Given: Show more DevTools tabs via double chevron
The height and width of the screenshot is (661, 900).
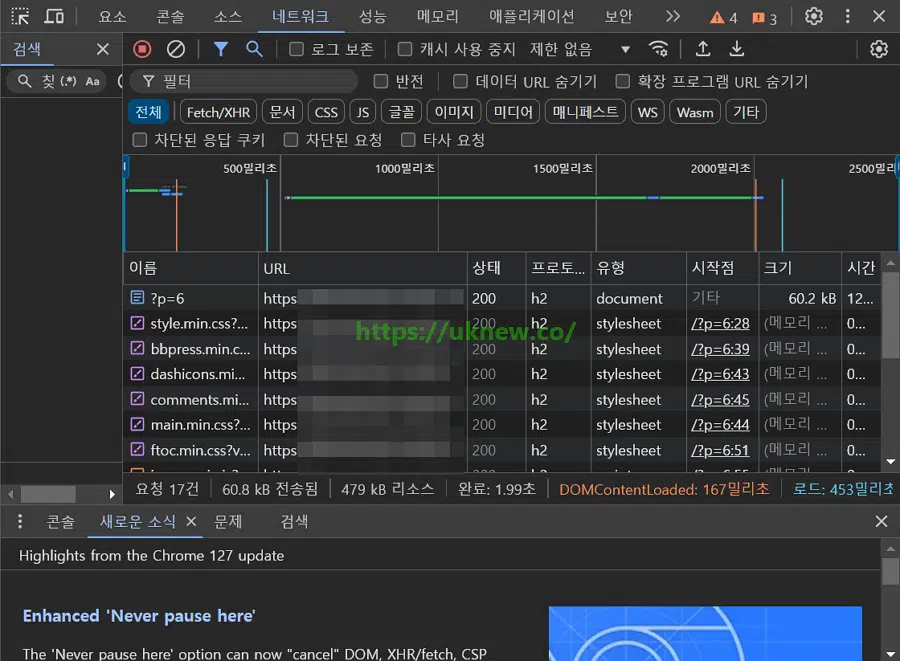Looking at the screenshot, I should point(673,16).
